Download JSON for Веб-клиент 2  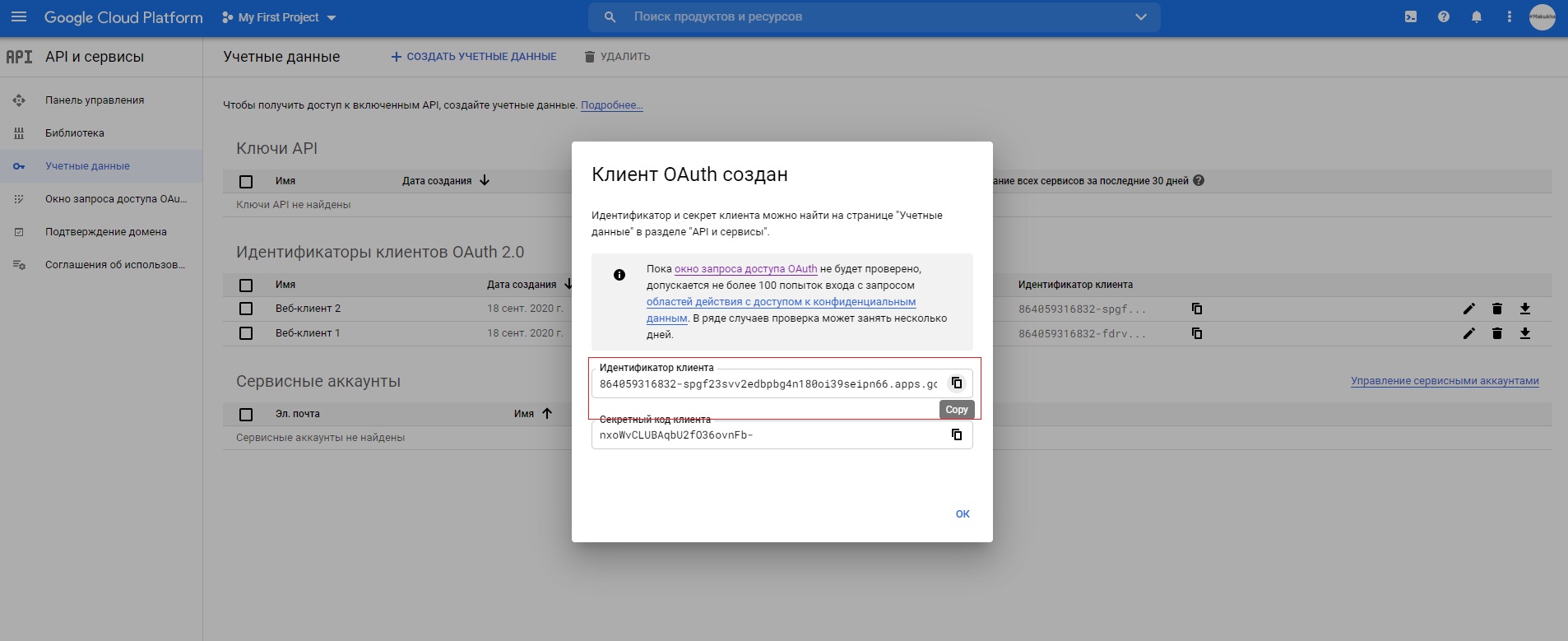click(x=1525, y=309)
